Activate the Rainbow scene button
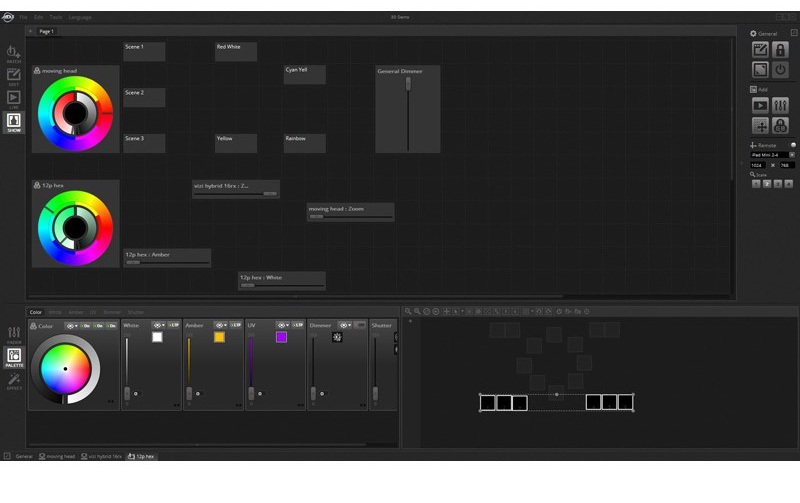800x503 pixels. (x=304, y=143)
